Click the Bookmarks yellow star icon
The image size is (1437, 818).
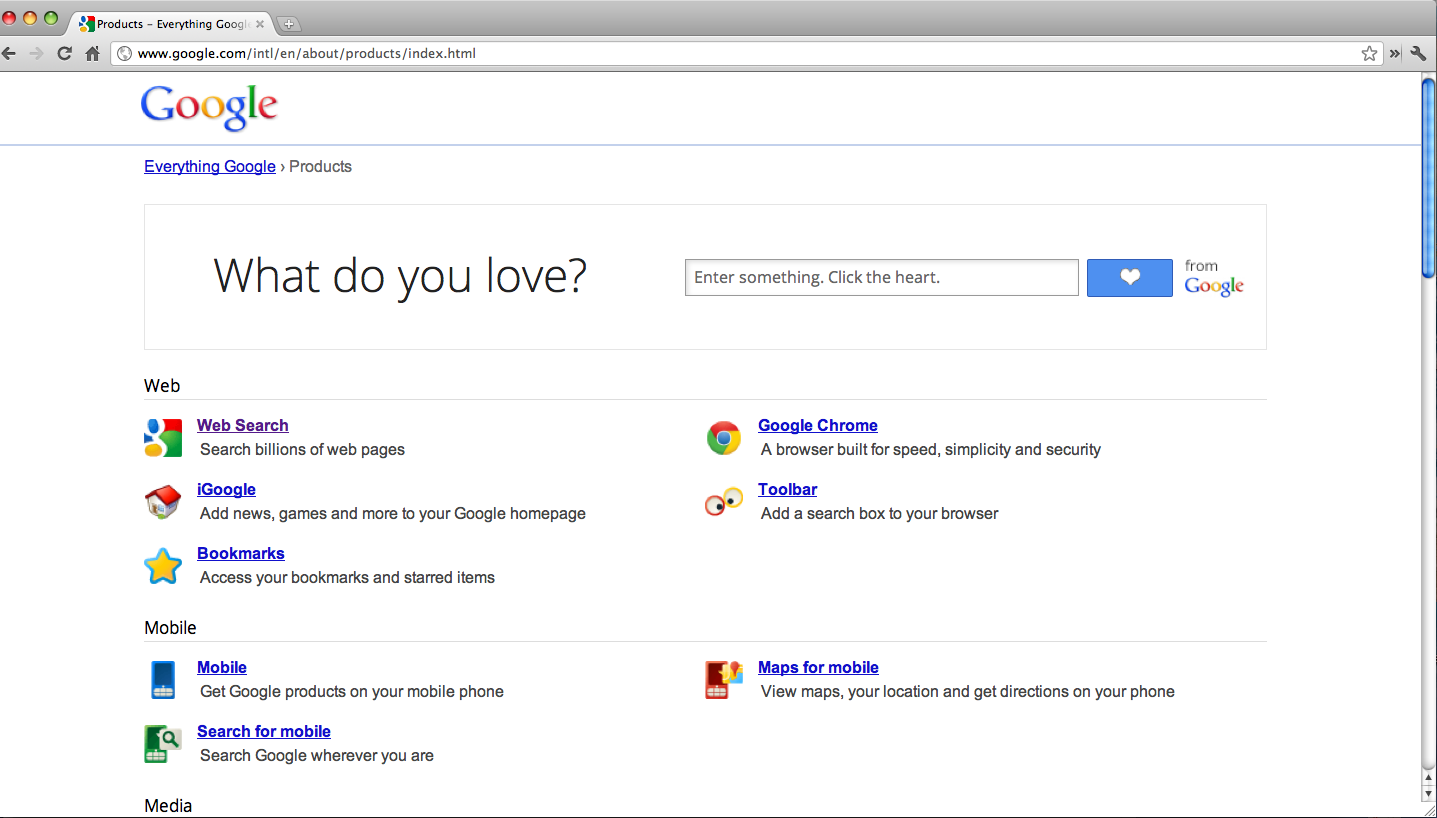(x=163, y=566)
